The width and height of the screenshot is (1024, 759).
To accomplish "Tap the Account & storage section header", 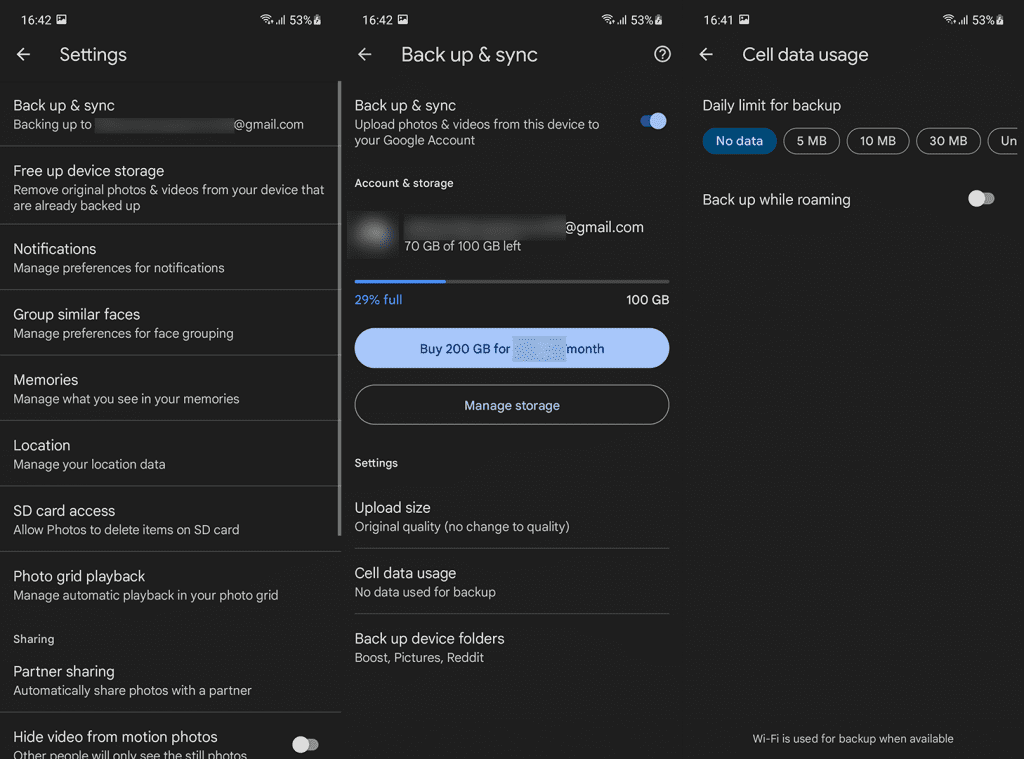I will tap(404, 183).
